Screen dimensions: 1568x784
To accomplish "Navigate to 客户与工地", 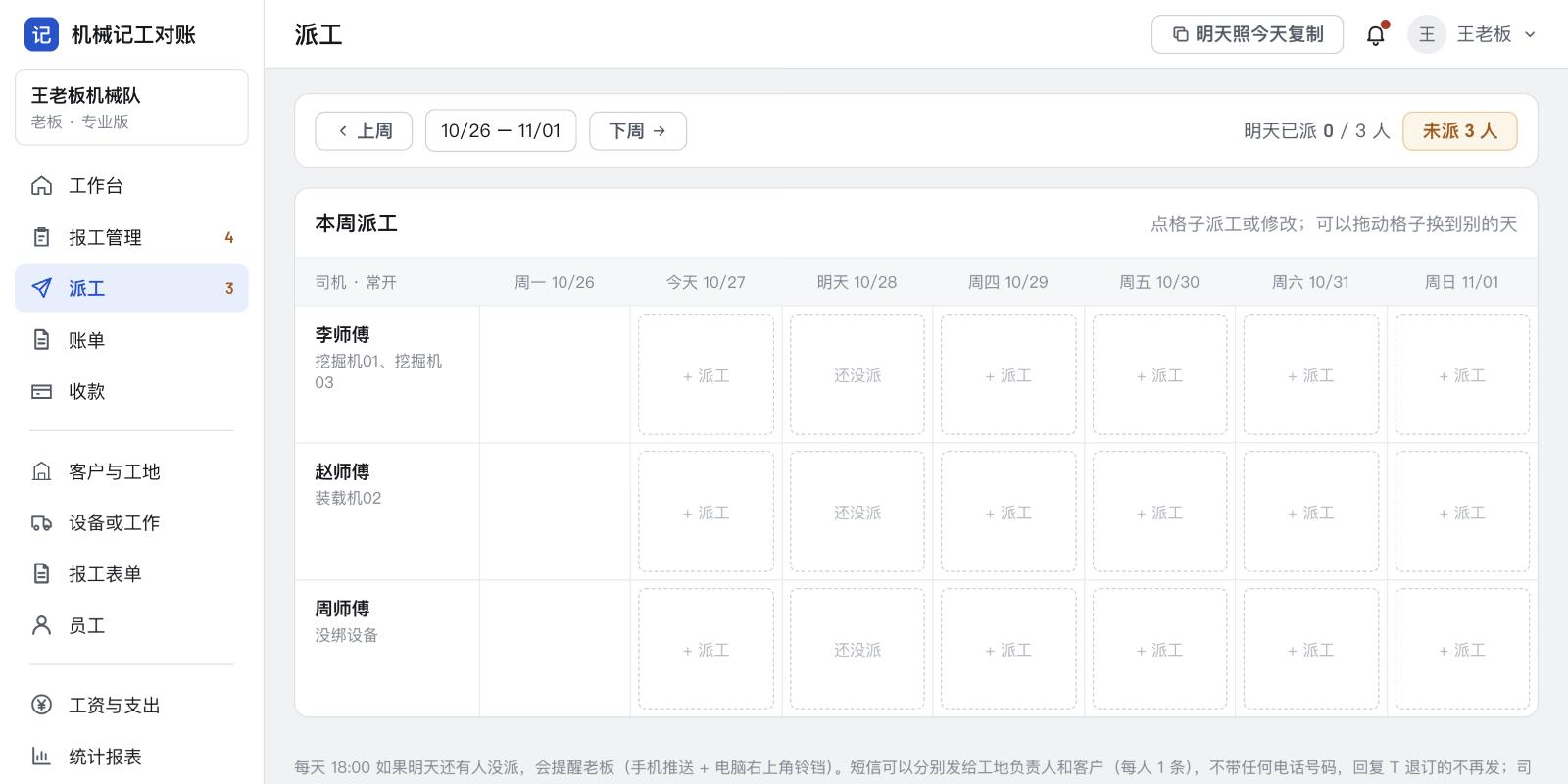I will tap(131, 471).
